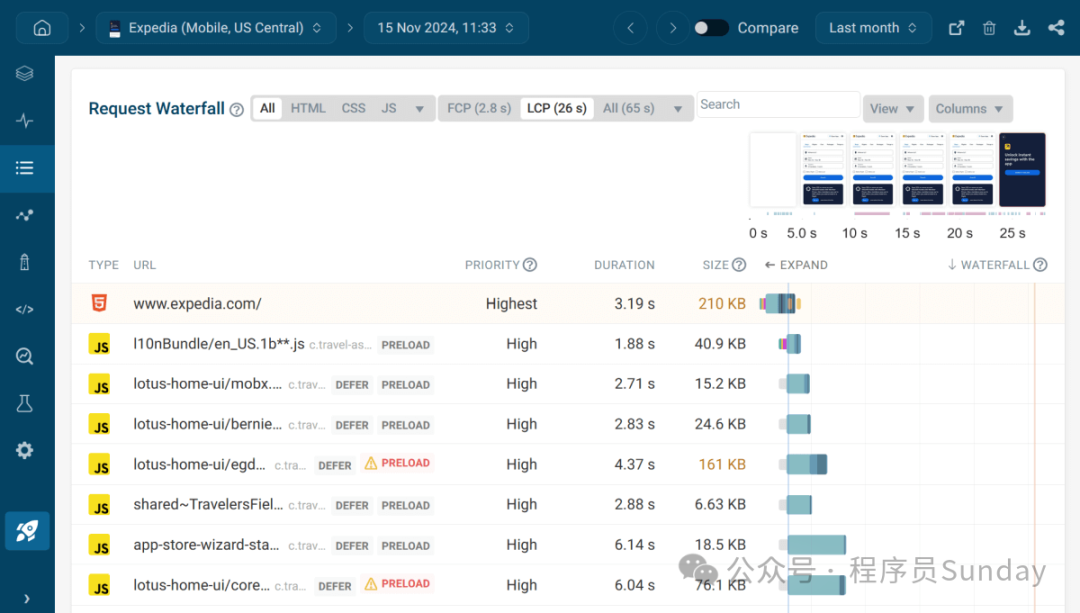Click the download icon
Screen dimensions: 1080x613
(x=1022, y=28)
